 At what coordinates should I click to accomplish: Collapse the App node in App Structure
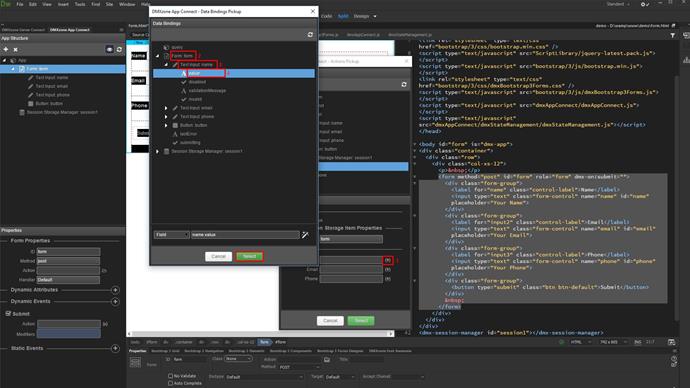tap(4, 60)
